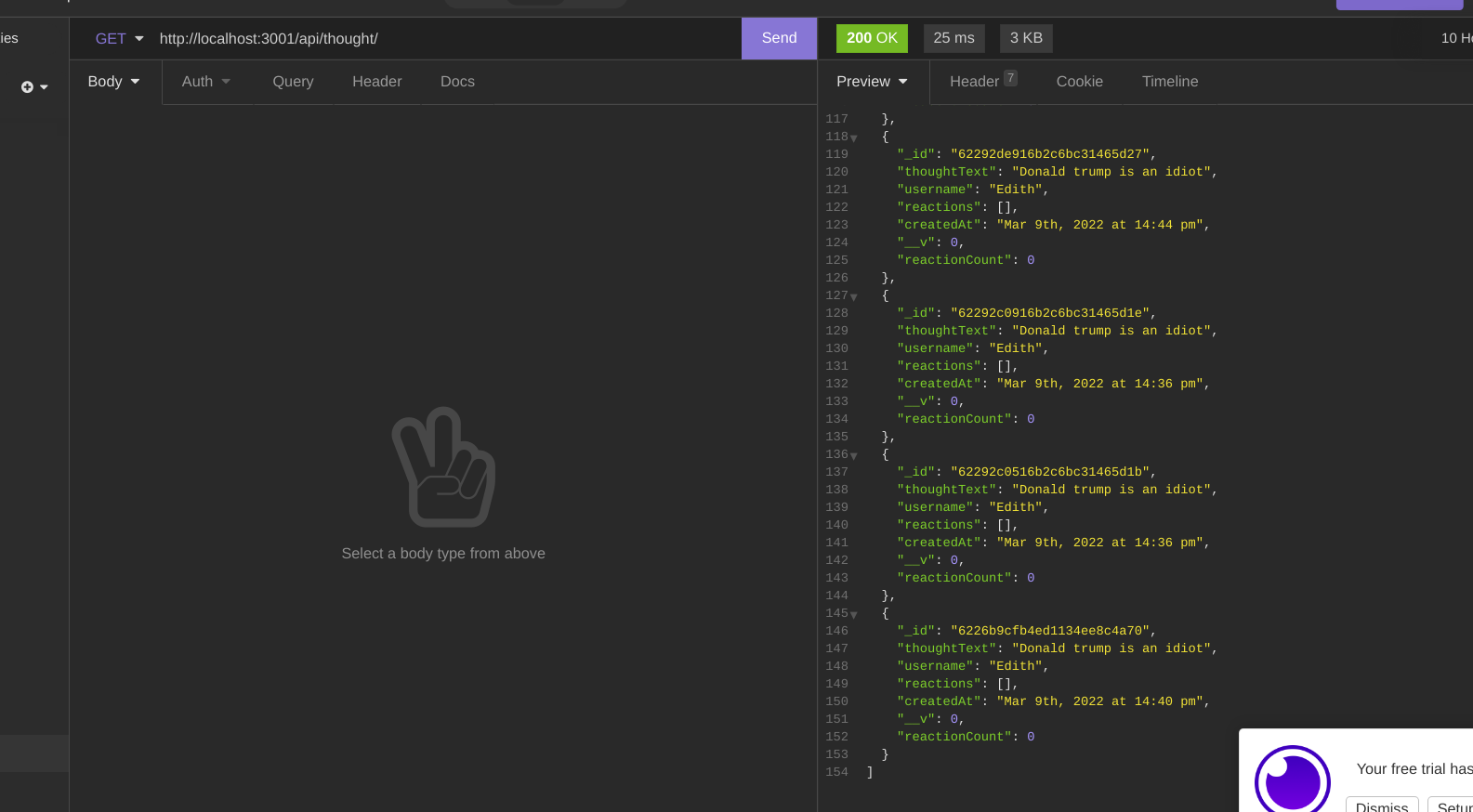Click the plus create-request icon in sidebar

coord(28,87)
